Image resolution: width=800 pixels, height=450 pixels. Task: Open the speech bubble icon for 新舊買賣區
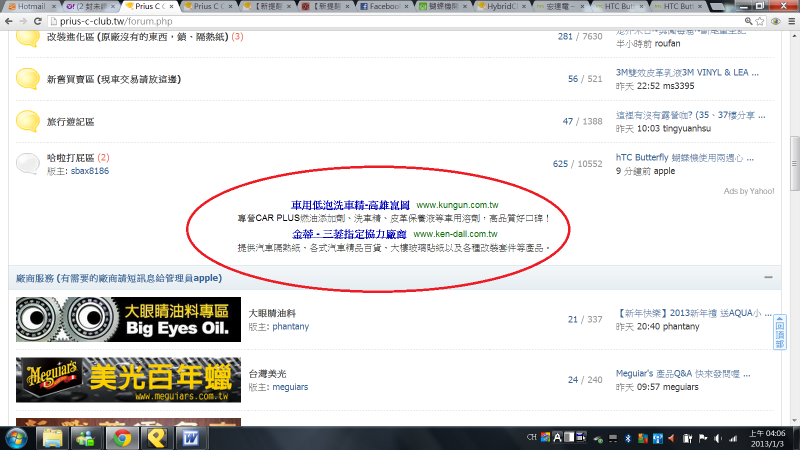(28, 79)
